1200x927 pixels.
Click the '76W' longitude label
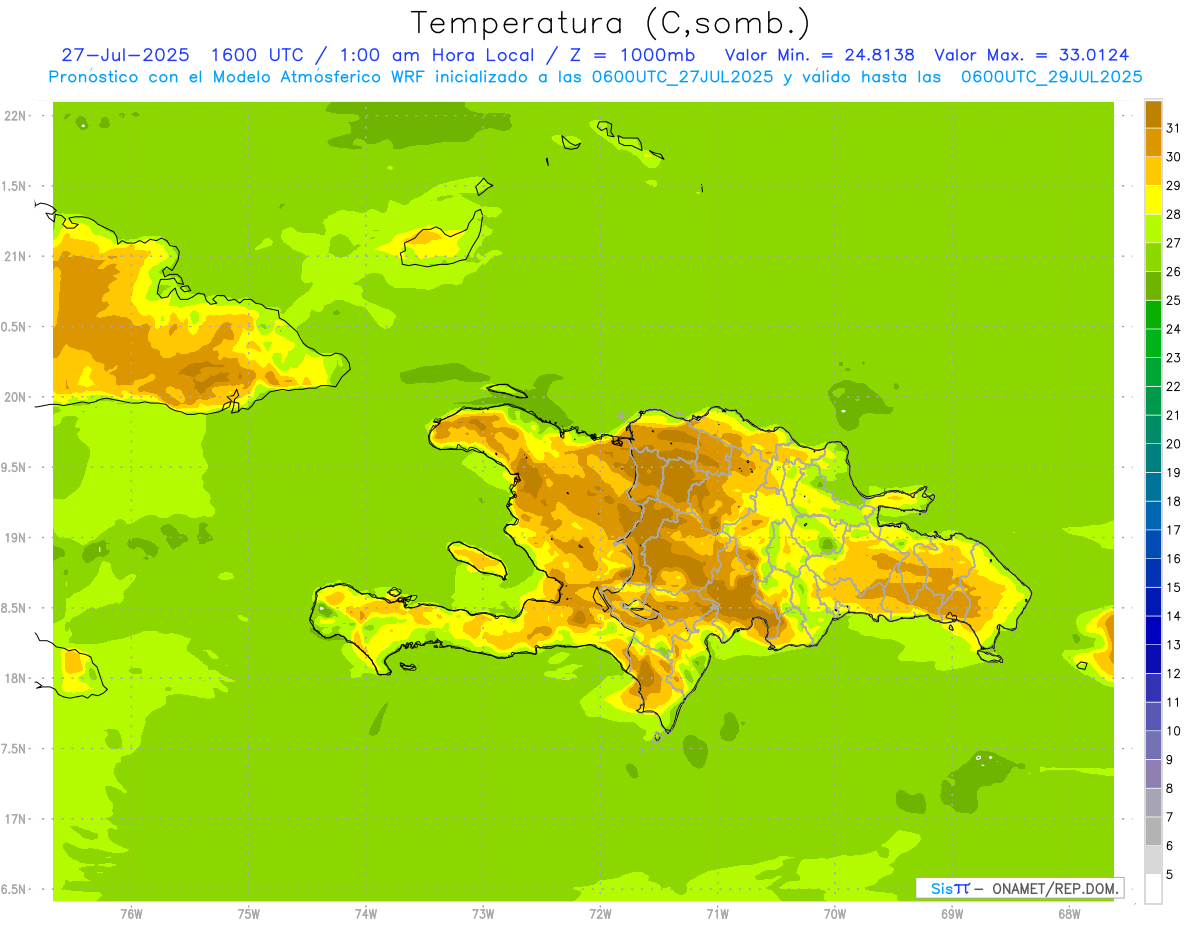tap(131, 914)
